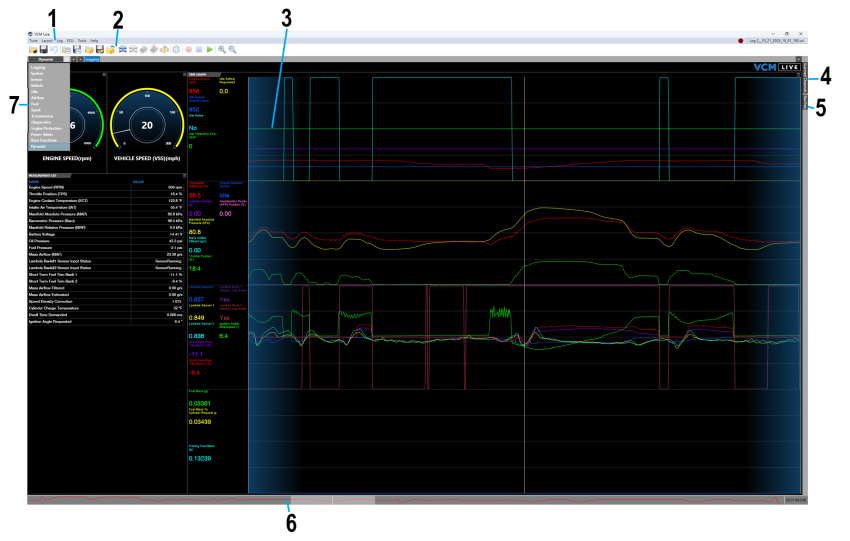The image size is (850, 541).
Task: Click the Connect to vehicle icon
Action: pos(122,49)
